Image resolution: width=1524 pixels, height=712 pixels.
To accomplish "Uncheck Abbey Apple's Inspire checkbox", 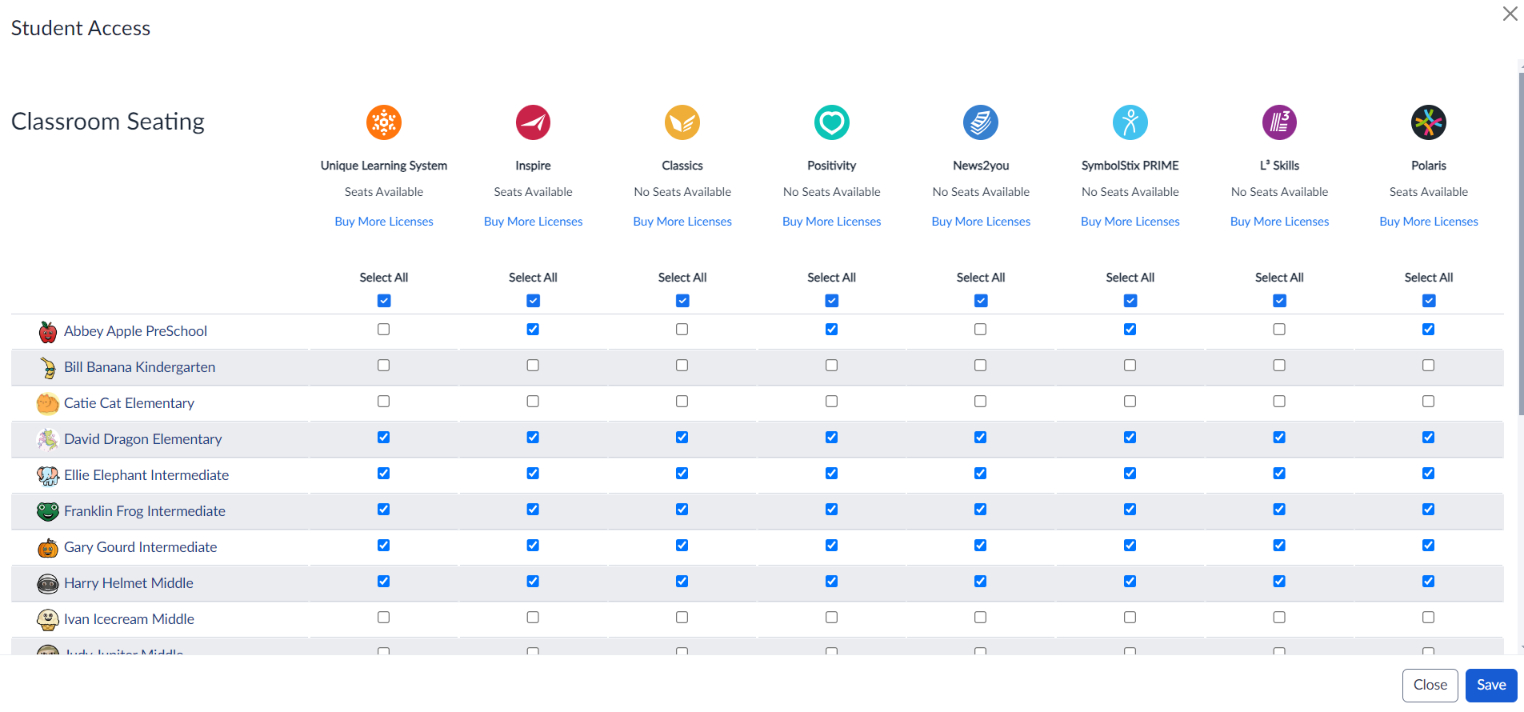I will pyautogui.click(x=533, y=329).
